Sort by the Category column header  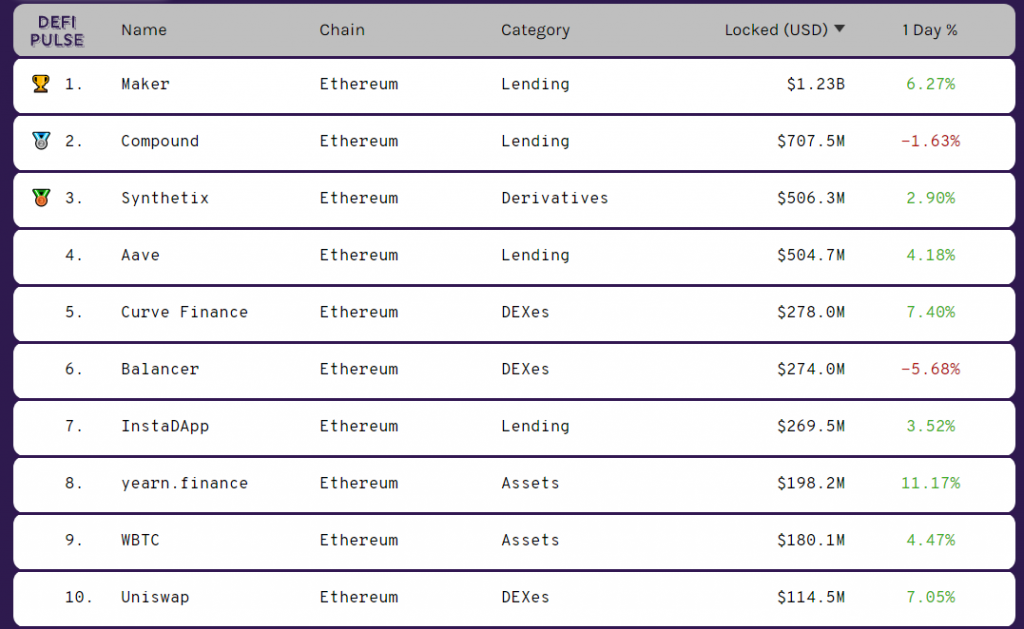[x=535, y=30]
